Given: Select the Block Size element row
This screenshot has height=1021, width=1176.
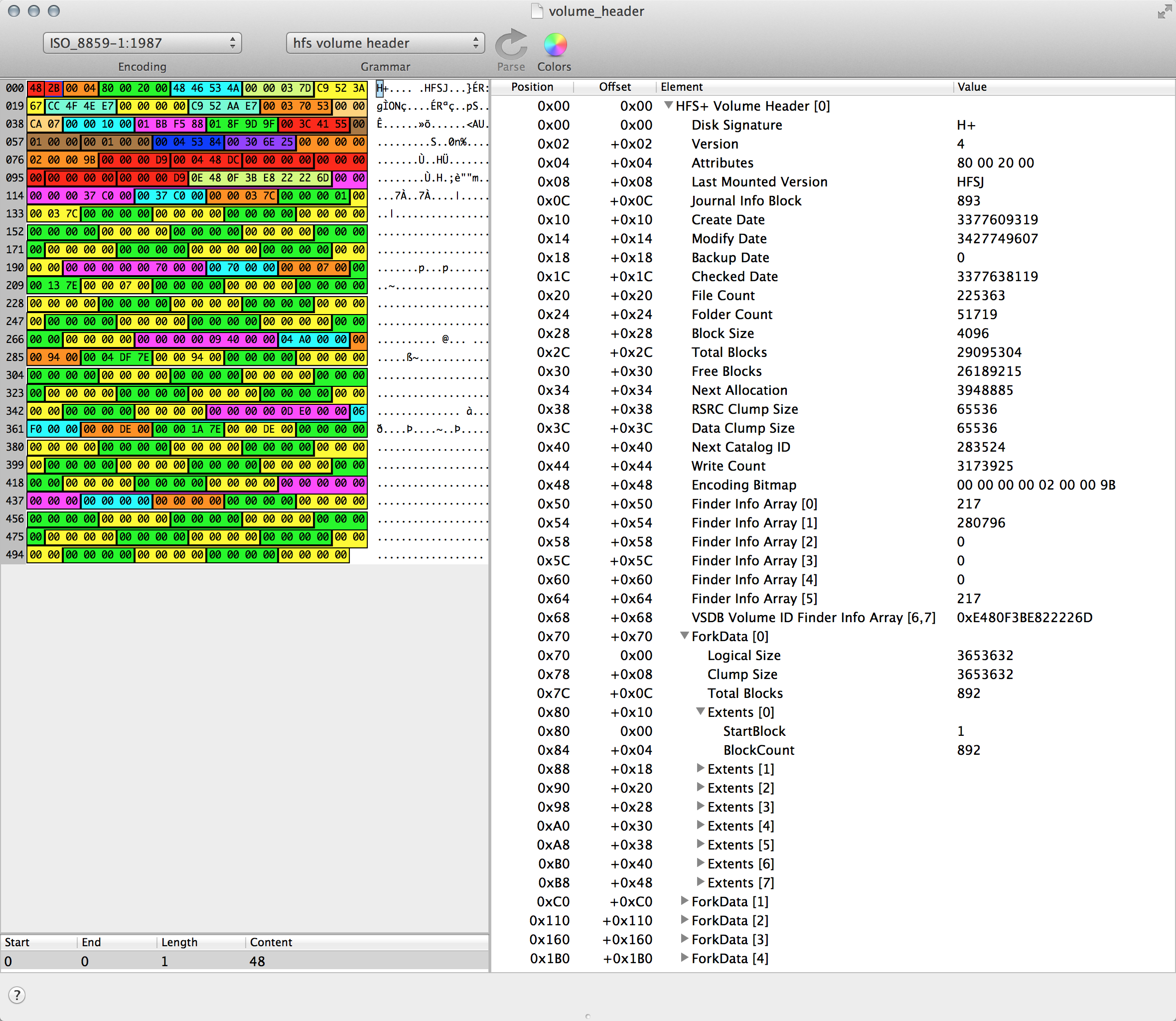Looking at the screenshot, I should (x=722, y=334).
